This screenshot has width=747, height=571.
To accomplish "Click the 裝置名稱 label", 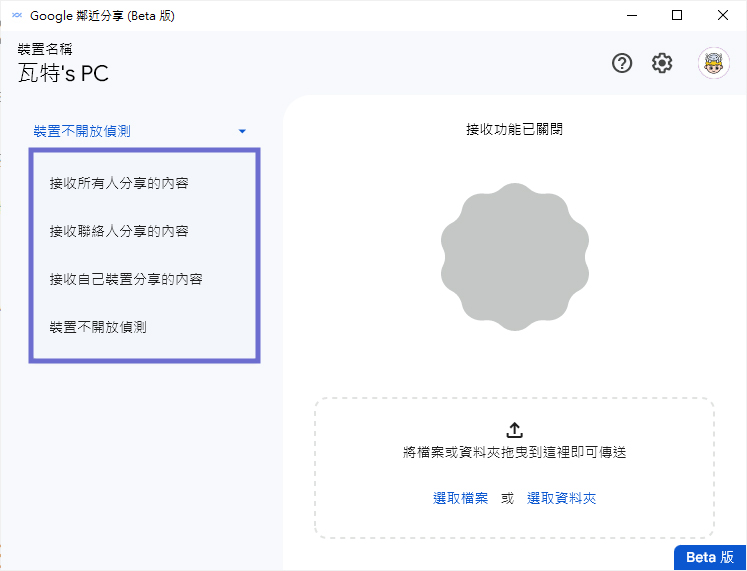I will 45,49.
